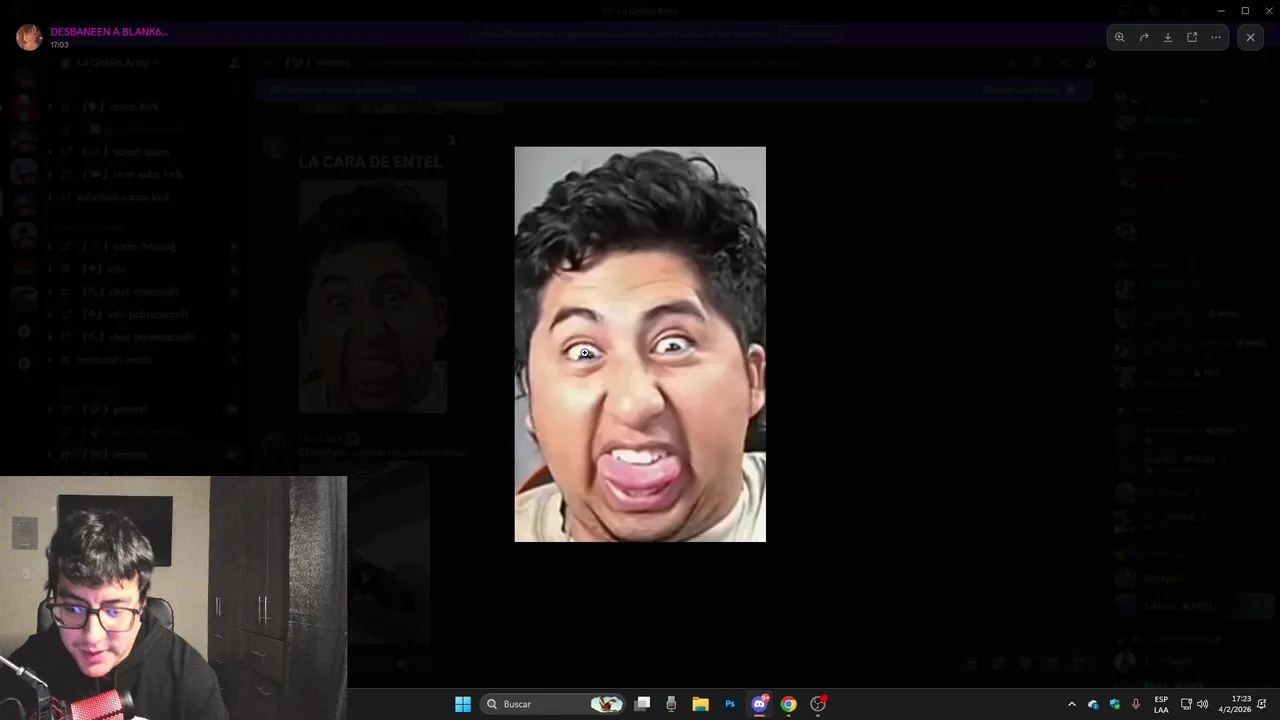This screenshot has width=1280, height=720.
Task: Open the ESP LAA language switcher
Action: (1161, 704)
